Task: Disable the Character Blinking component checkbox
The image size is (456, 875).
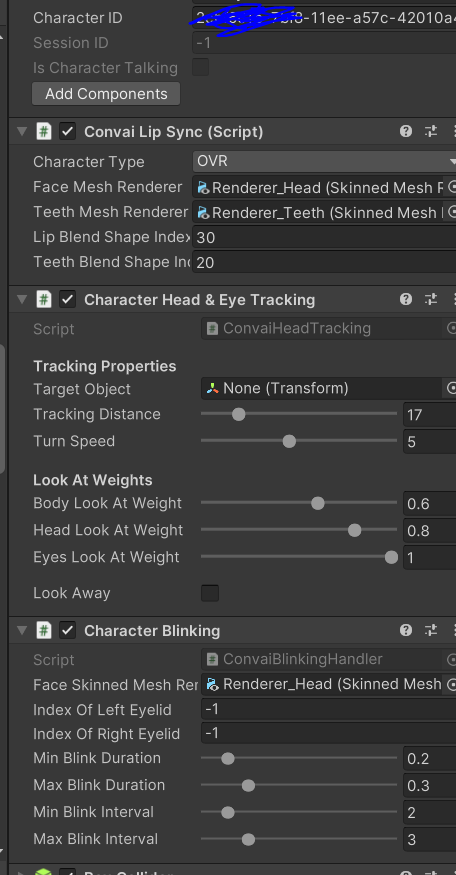Action: point(68,630)
